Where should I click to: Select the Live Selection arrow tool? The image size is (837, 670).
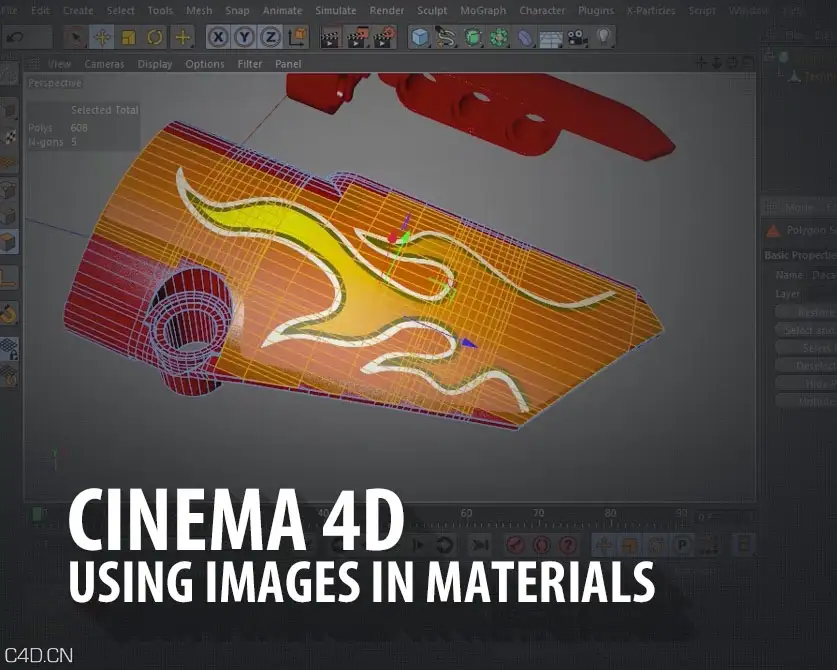76,37
